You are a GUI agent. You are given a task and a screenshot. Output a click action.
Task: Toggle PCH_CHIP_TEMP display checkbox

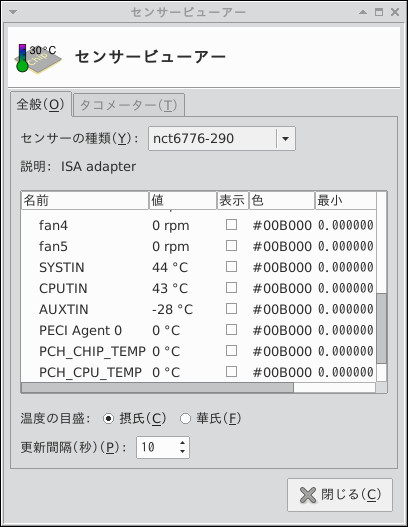[x=231, y=351]
